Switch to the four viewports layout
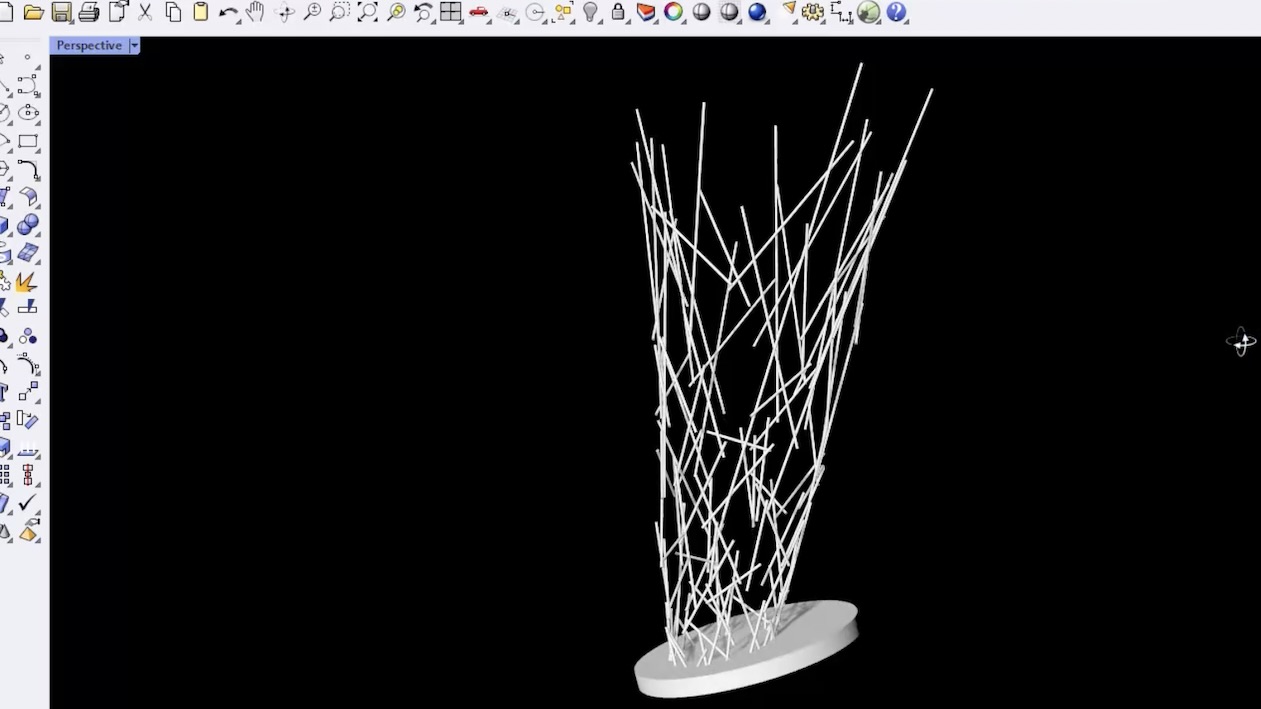This screenshot has width=1261, height=709. [x=451, y=13]
